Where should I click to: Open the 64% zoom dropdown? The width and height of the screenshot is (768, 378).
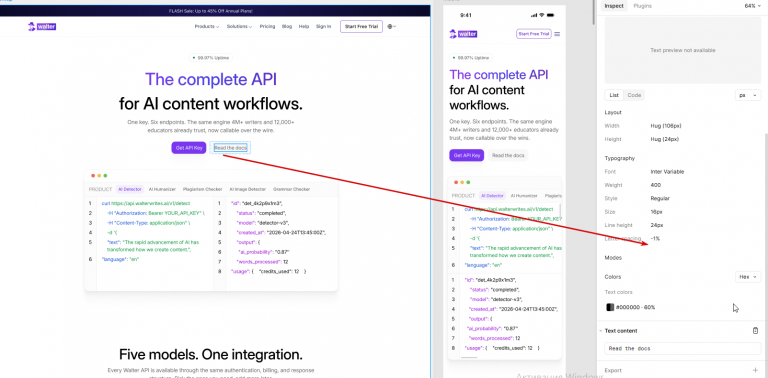click(x=752, y=6)
